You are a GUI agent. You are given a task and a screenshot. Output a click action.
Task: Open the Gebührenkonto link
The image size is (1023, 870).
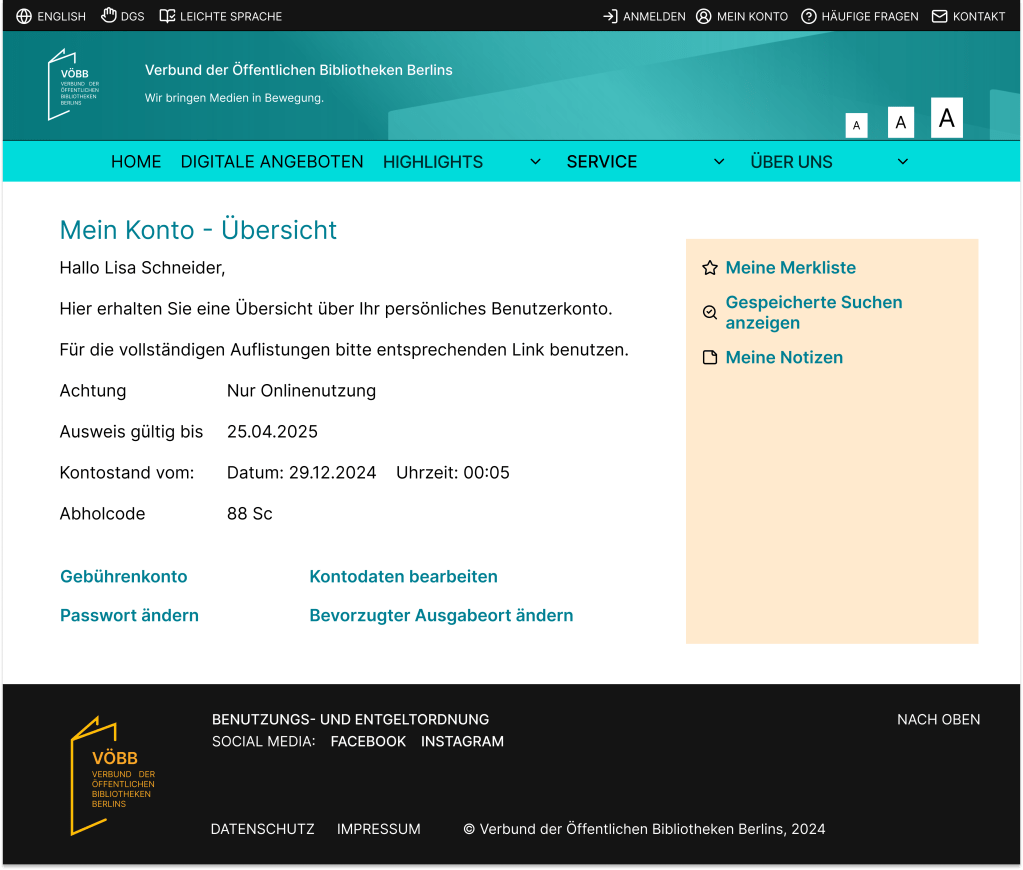click(124, 577)
